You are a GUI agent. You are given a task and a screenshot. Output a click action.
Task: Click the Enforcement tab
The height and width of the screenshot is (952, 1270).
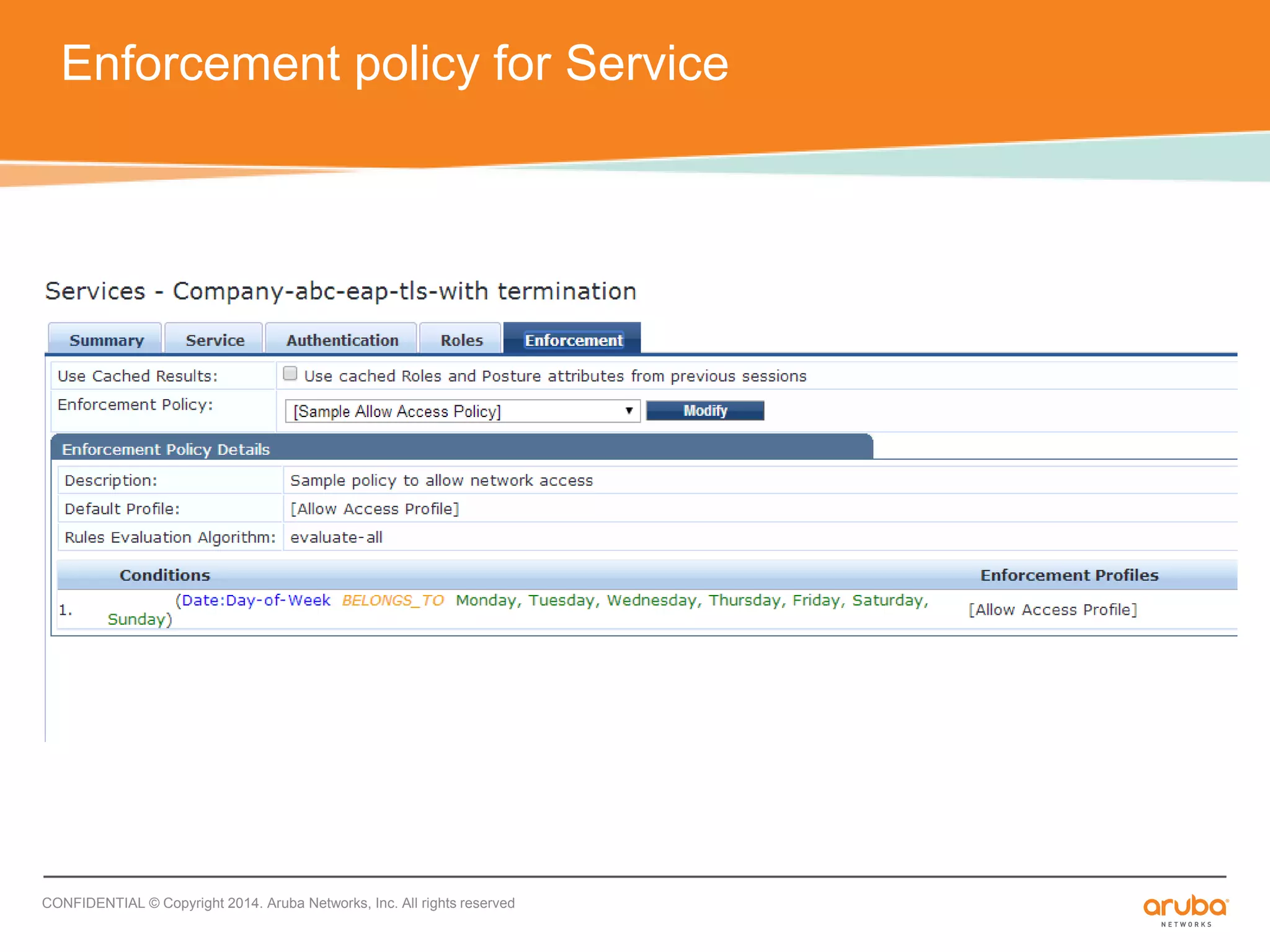(x=572, y=340)
